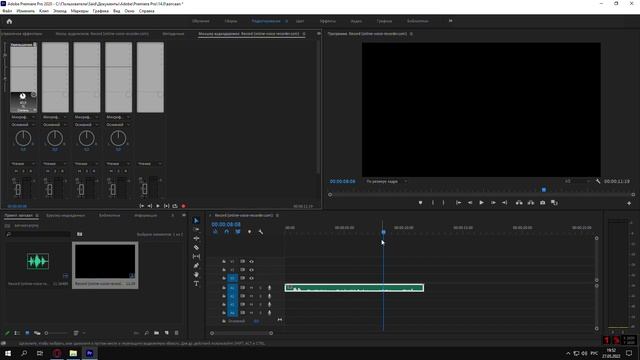This screenshot has height=360, width=640.
Task: Play the sequence in Program Monitor
Action: (482, 203)
